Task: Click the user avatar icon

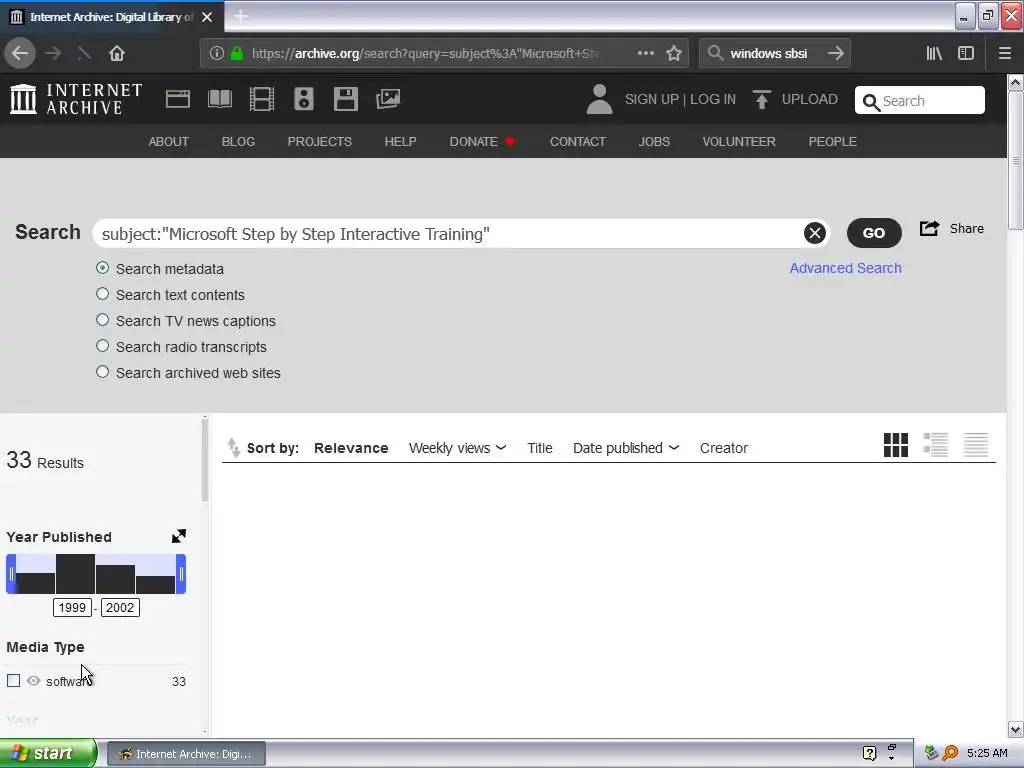Action: point(599,99)
